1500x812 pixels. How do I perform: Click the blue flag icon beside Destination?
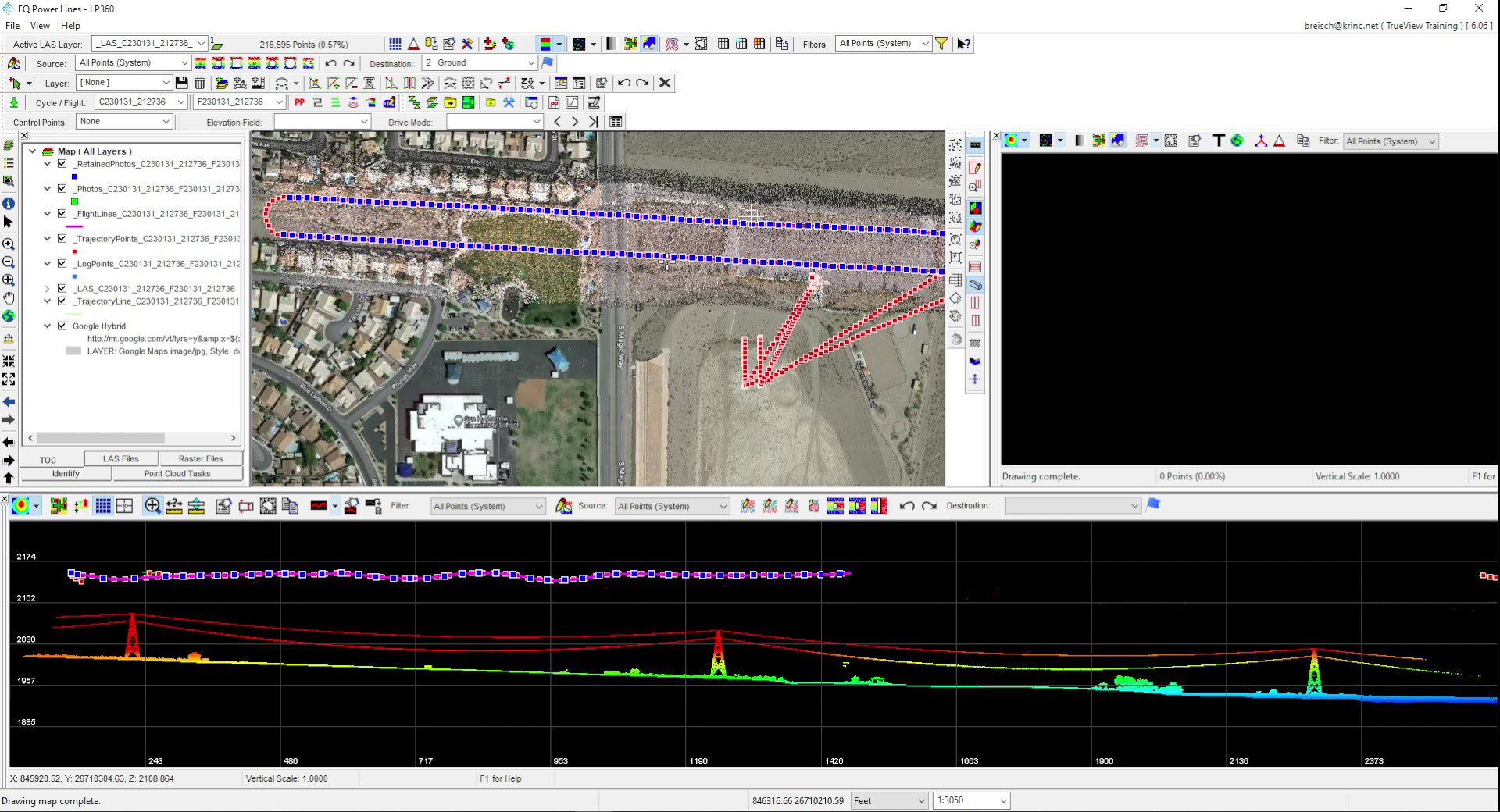pyautogui.click(x=547, y=62)
